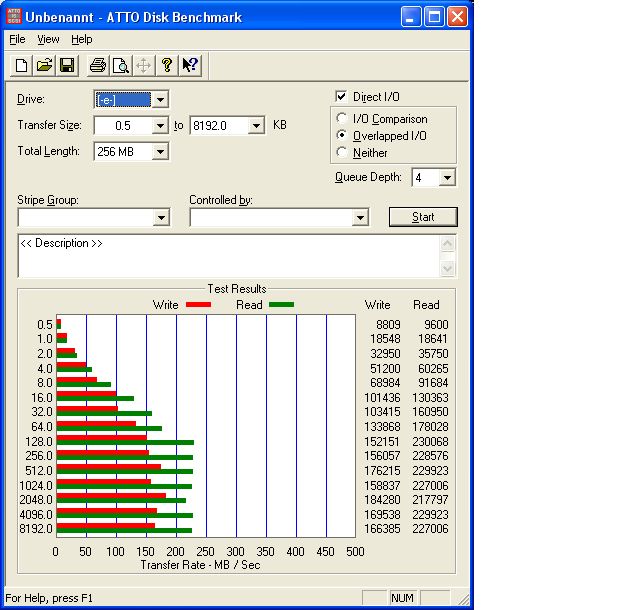The width and height of the screenshot is (640, 610).
Task: Click the Description scrollbar up arrow
Action: (447, 244)
